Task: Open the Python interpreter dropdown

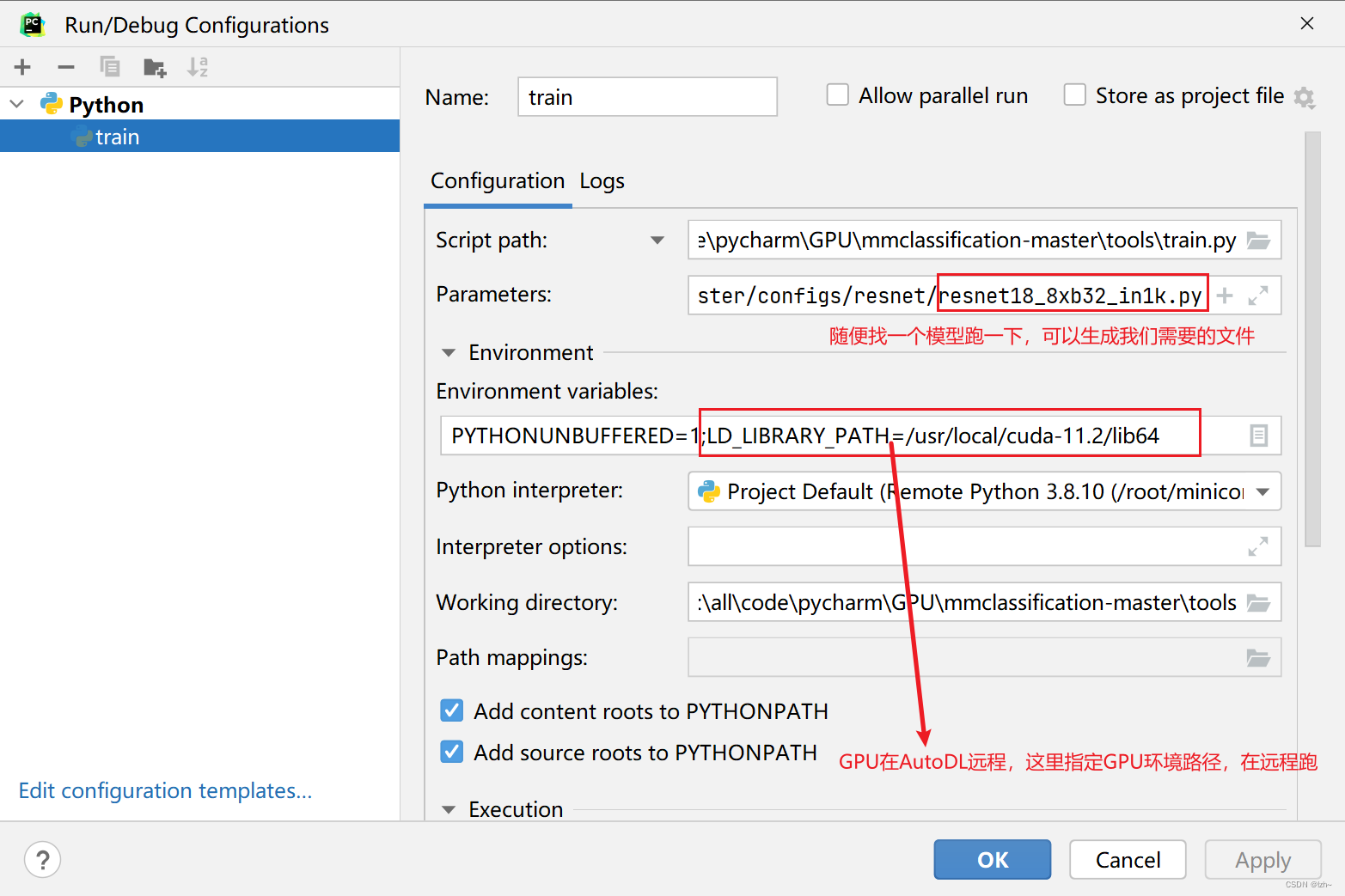Action: coord(1262,492)
